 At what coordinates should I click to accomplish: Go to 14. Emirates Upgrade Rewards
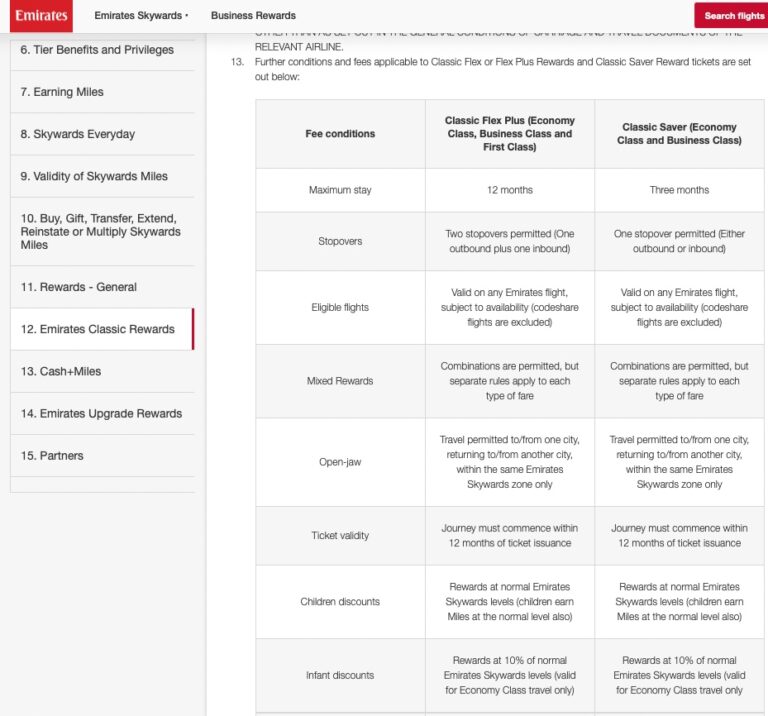point(101,413)
